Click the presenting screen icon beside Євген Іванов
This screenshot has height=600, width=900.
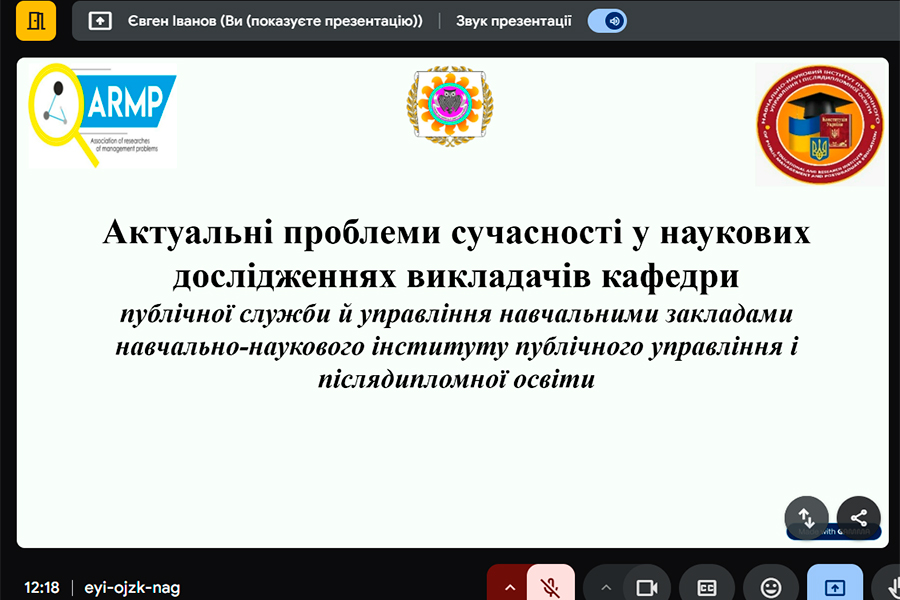point(100,21)
